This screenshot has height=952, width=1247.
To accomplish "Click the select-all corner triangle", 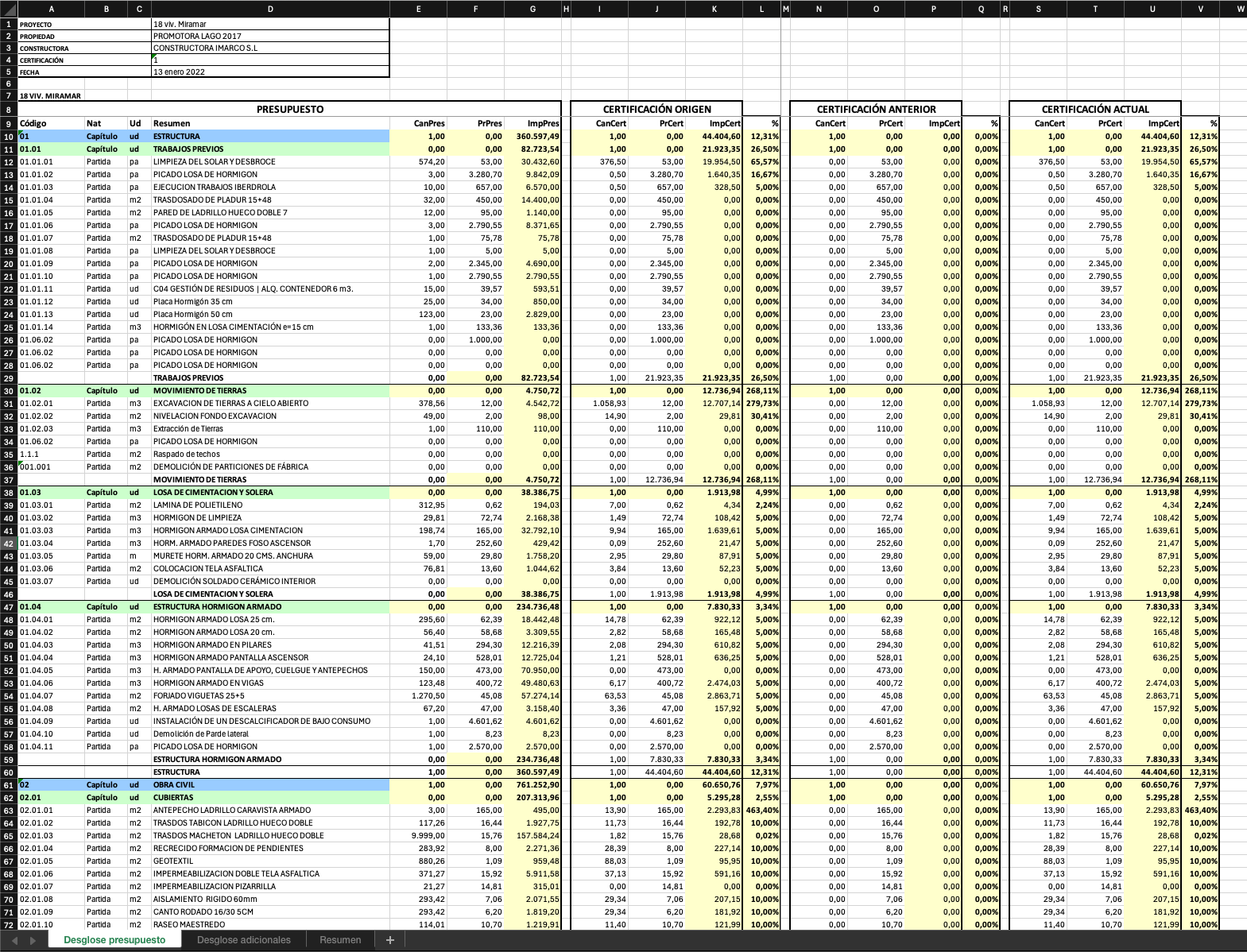I will 8,9.
